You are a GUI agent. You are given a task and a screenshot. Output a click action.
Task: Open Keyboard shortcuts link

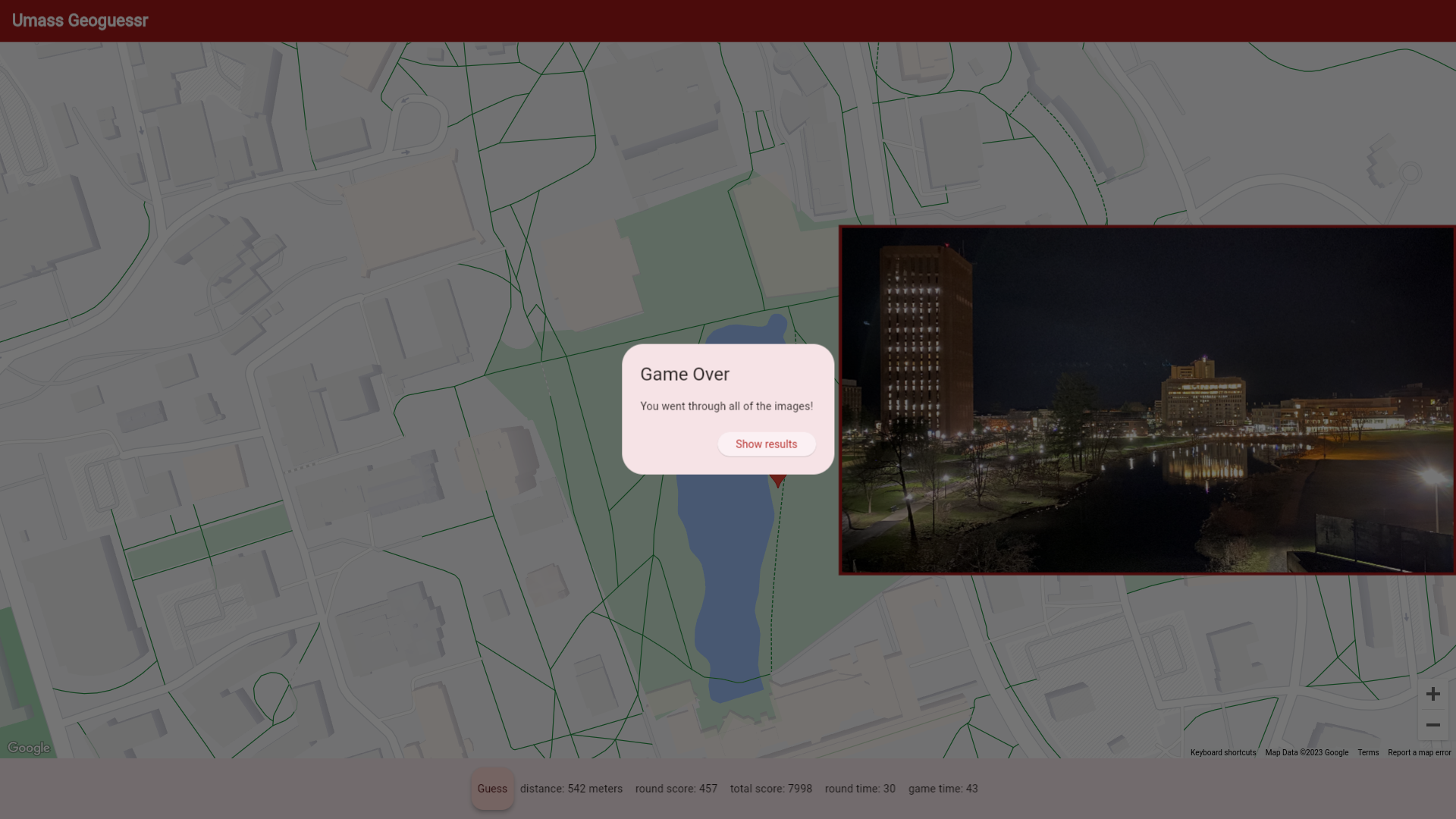pos(1222,752)
